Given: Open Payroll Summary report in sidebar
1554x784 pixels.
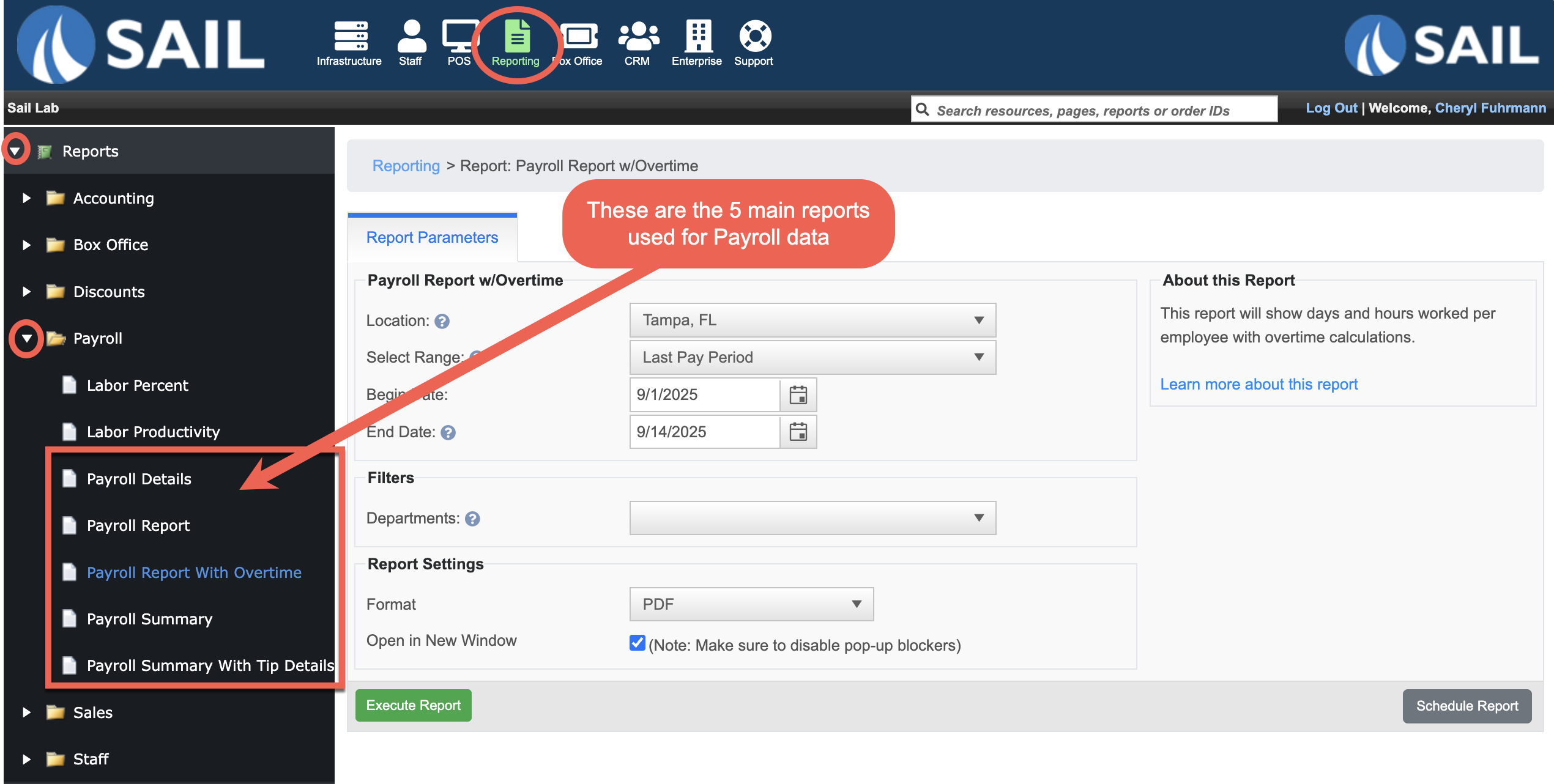Looking at the screenshot, I should [x=149, y=619].
